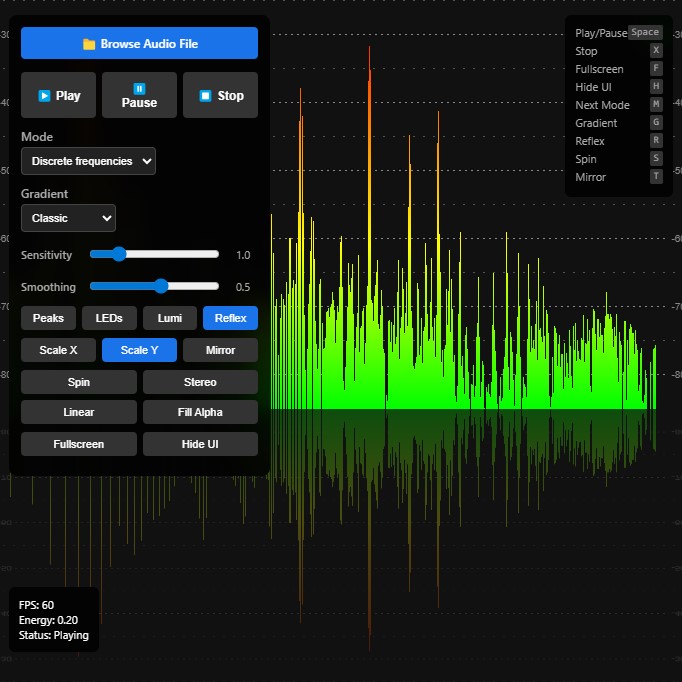
Task: Click the Energy: 0.20 readout
Action: coord(48,620)
